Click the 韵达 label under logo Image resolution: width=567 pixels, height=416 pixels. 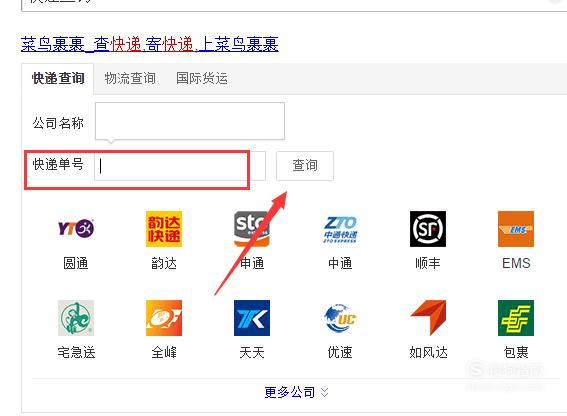tap(164, 263)
